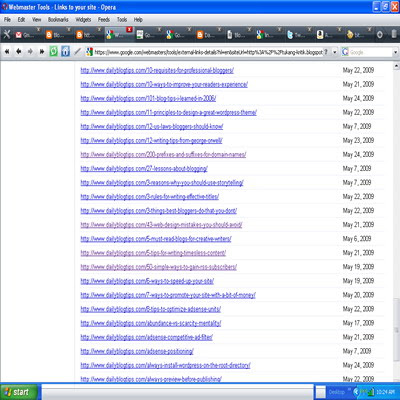Expand the Google search engine dropdown arrow

(x=396, y=52)
